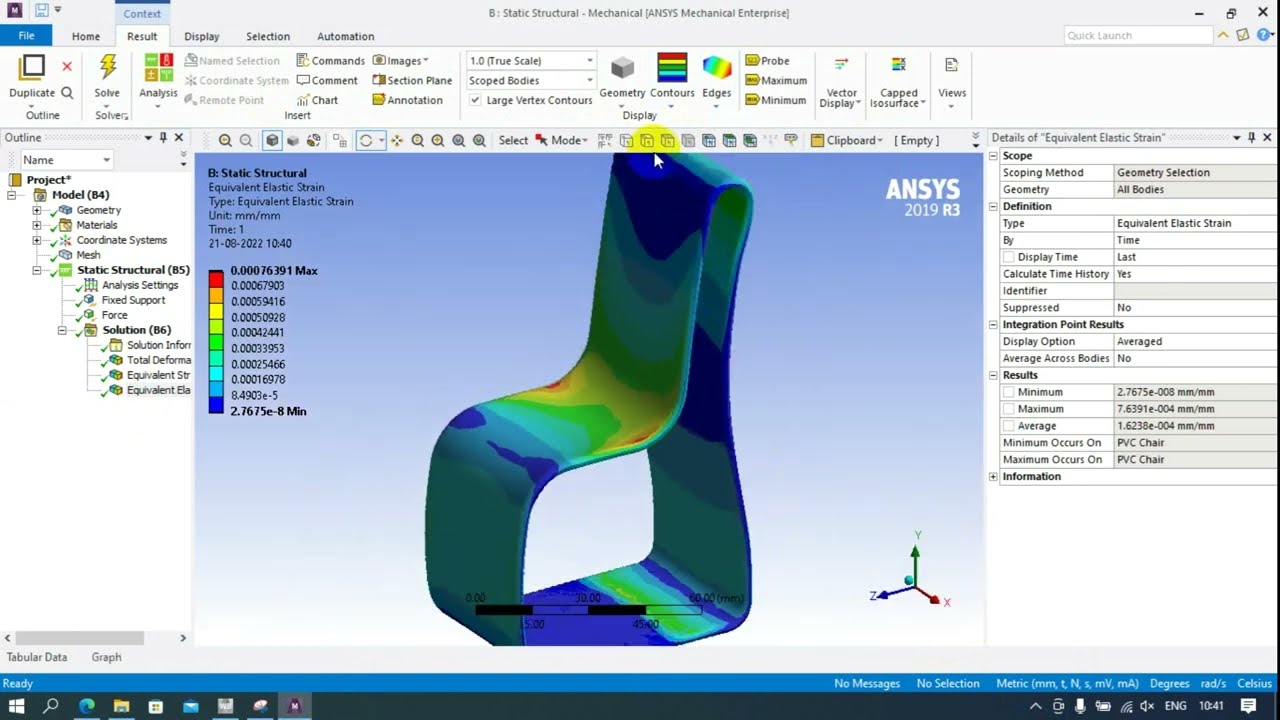
Task: Click Zoom Out magnifier in graphics toolbar
Action: pyautogui.click(x=246, y=141)
